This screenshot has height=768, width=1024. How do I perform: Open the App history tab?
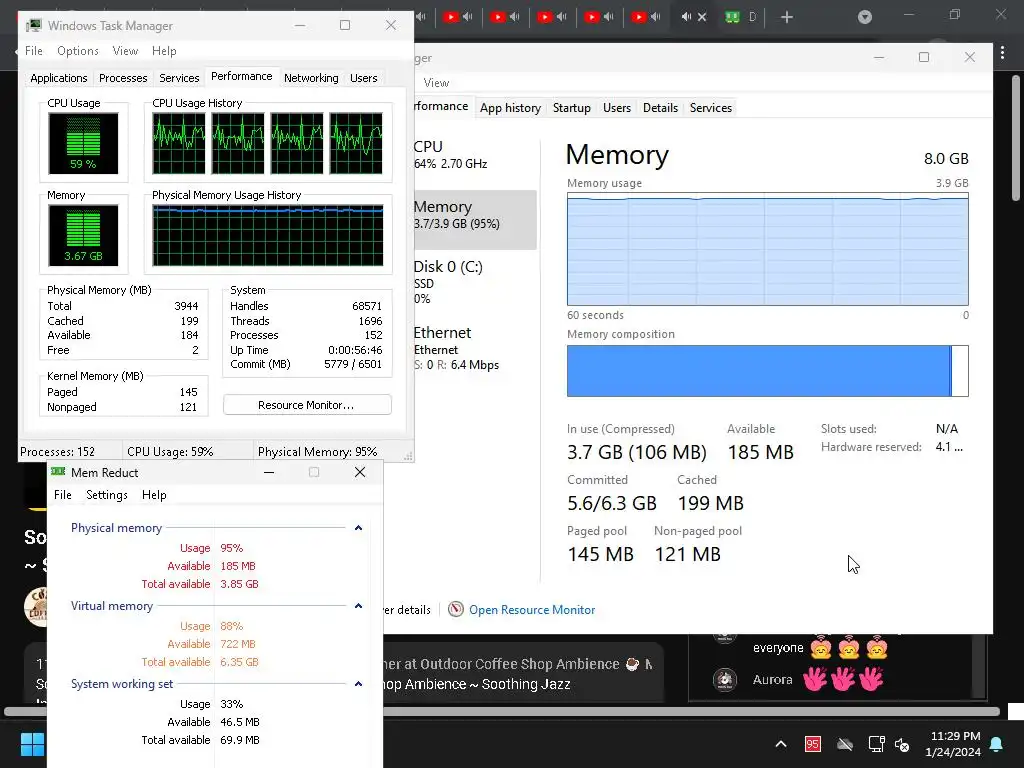click(510, 108)
